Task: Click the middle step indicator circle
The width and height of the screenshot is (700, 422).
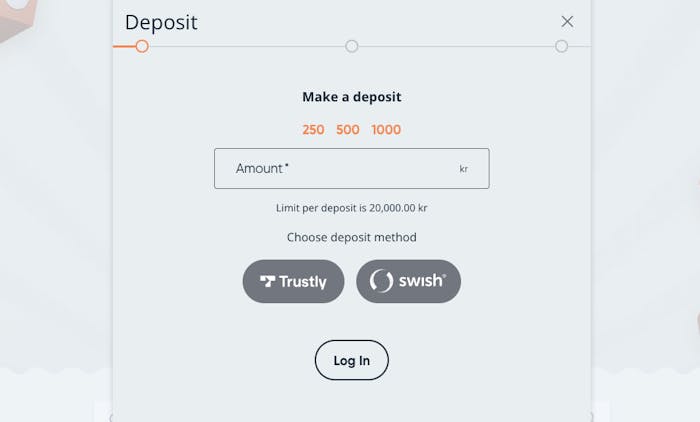Action: pyautogui.click(x=352, y=46)
